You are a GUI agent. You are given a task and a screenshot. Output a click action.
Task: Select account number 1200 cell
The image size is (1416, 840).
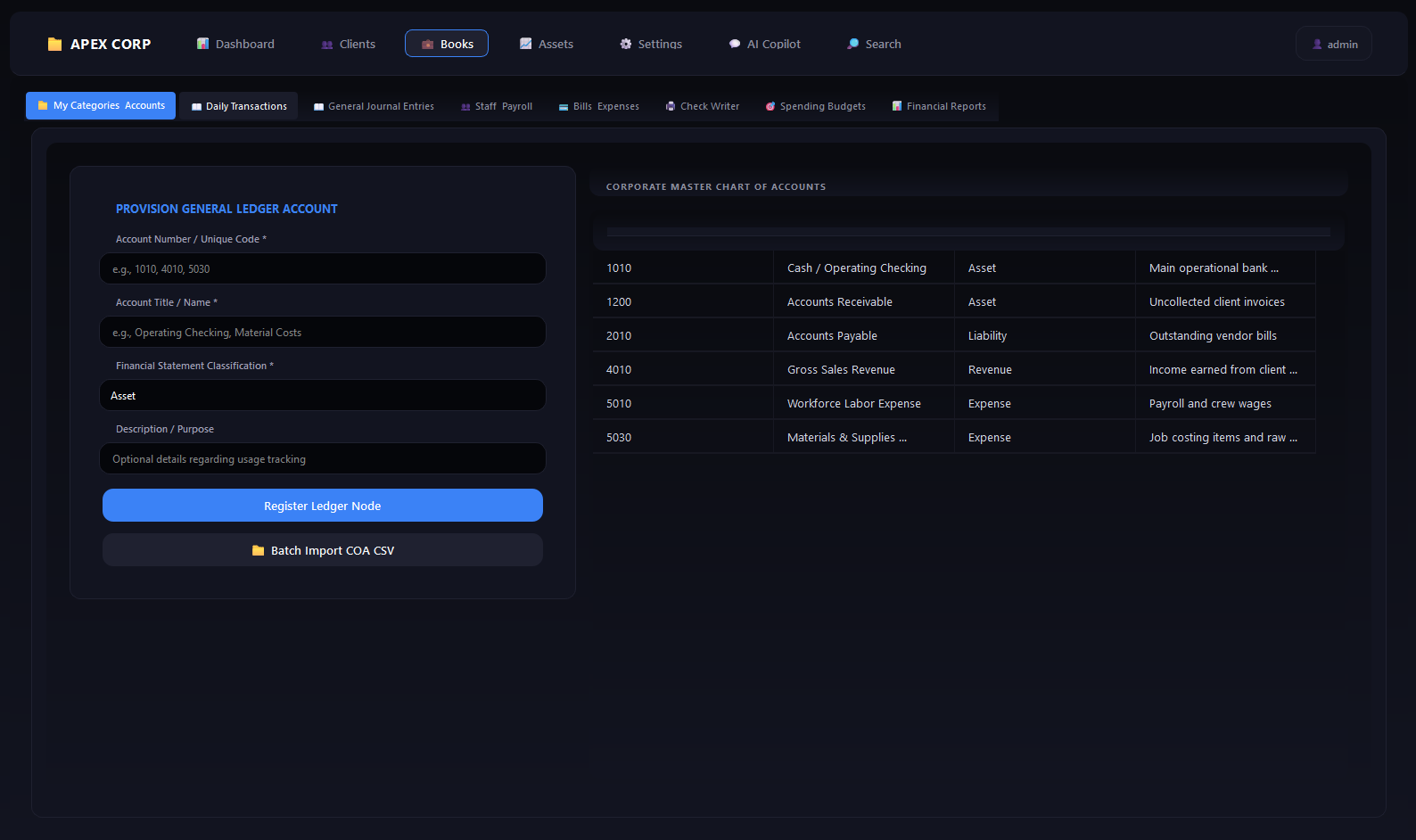[x=683, y=301]
